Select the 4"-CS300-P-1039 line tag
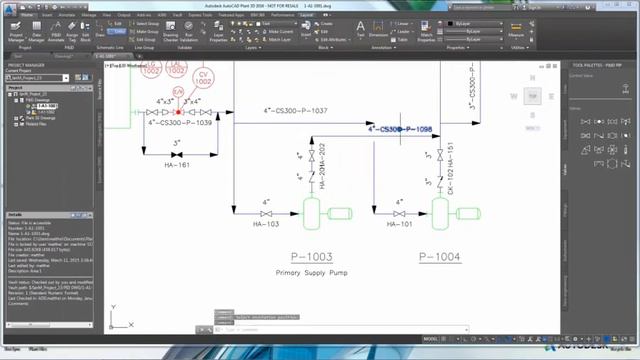 point(180,122)
